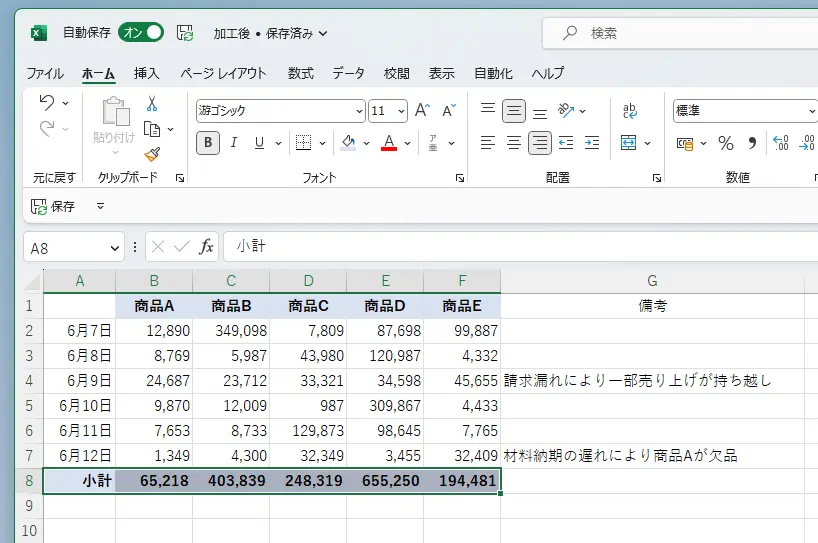
Task: Click the Undo arrow icon
Action: 47,103
